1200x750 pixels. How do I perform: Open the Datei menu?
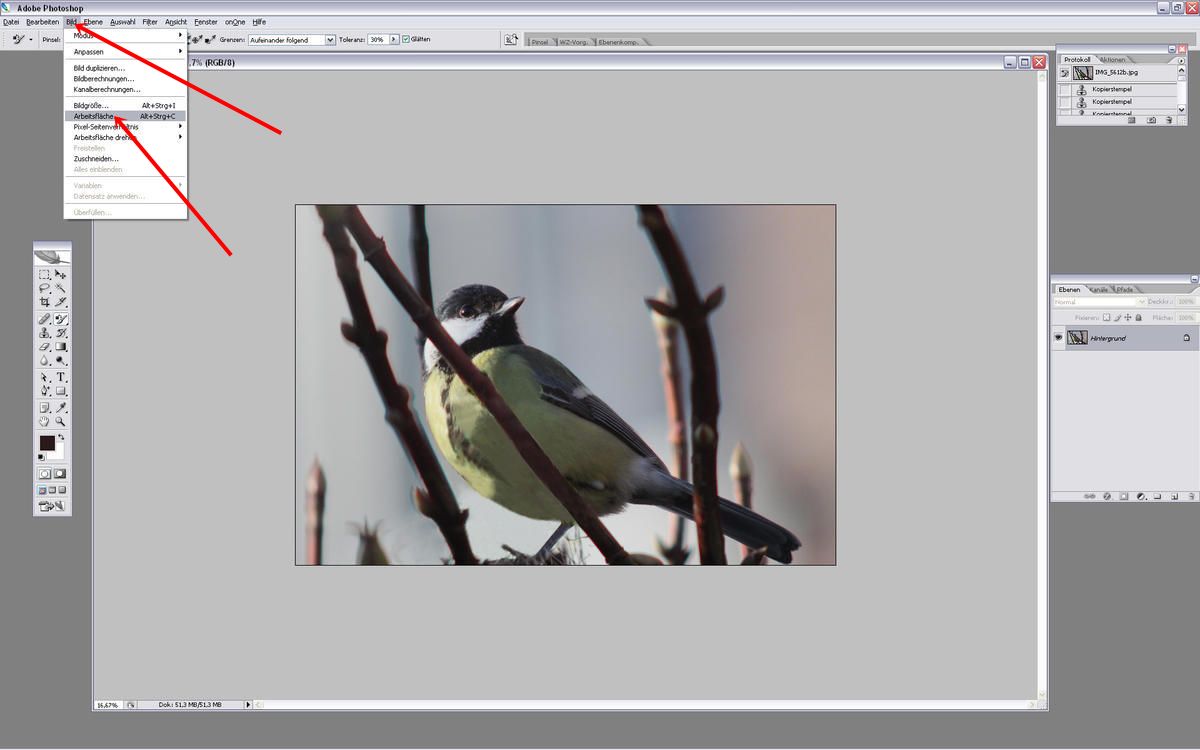(11, 21)
